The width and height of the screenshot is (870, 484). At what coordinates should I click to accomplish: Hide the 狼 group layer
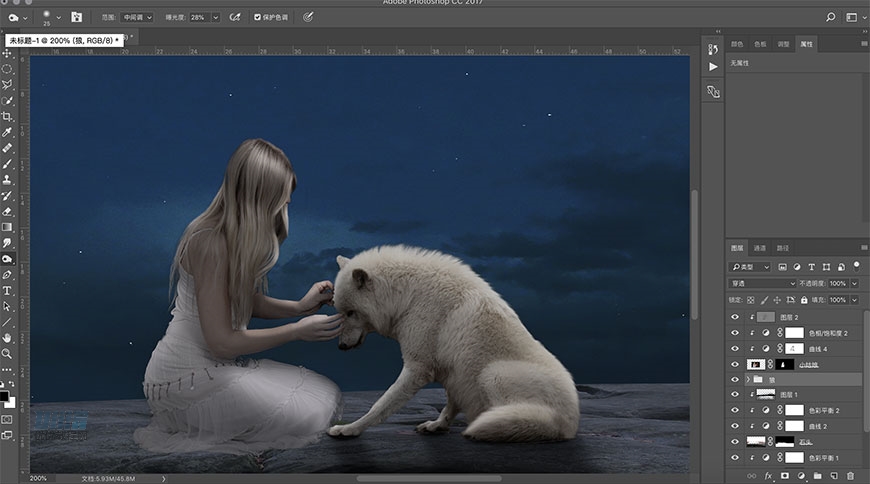[735, 380]
